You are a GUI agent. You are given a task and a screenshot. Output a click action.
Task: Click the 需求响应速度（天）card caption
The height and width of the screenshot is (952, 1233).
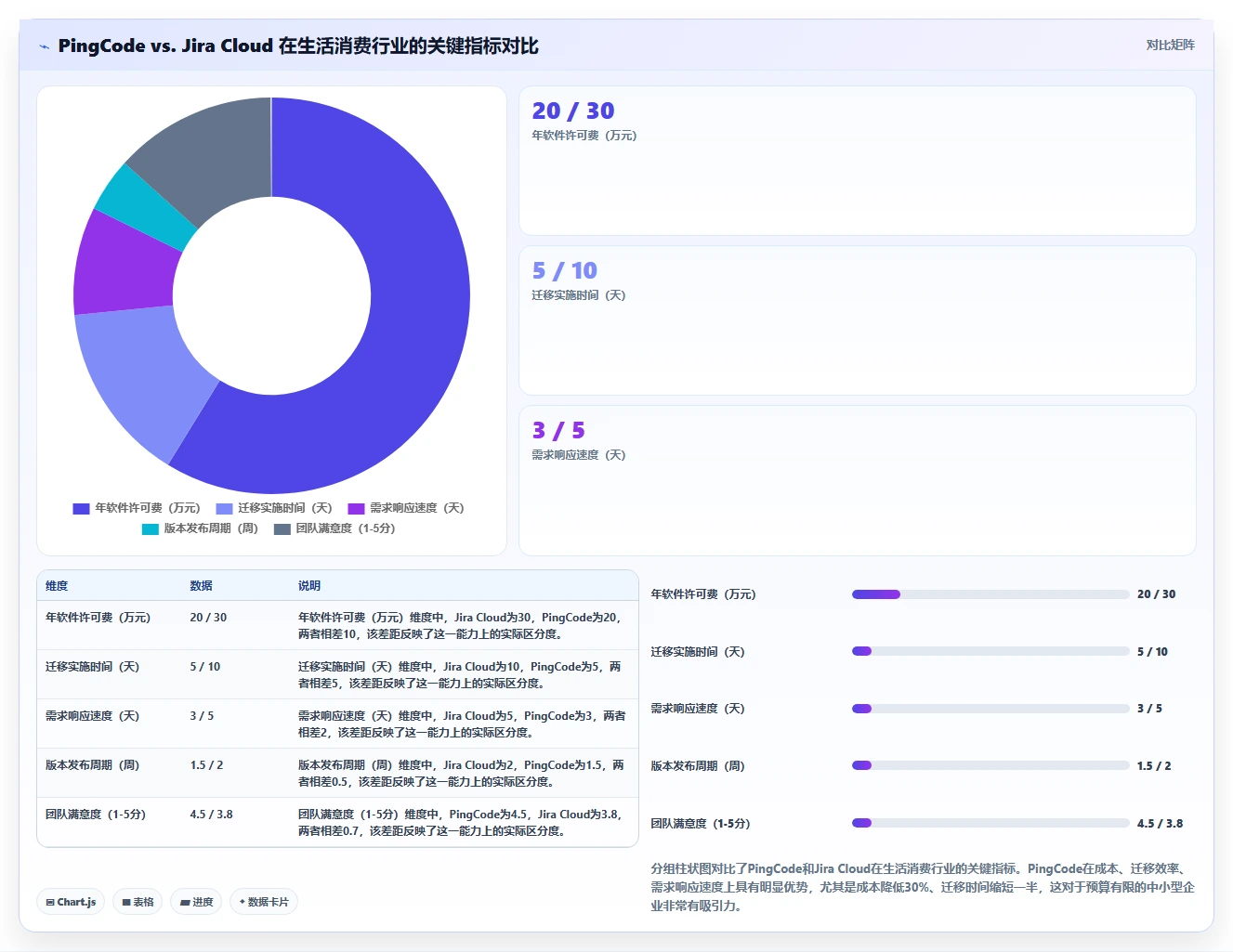[x=578, y=455]
